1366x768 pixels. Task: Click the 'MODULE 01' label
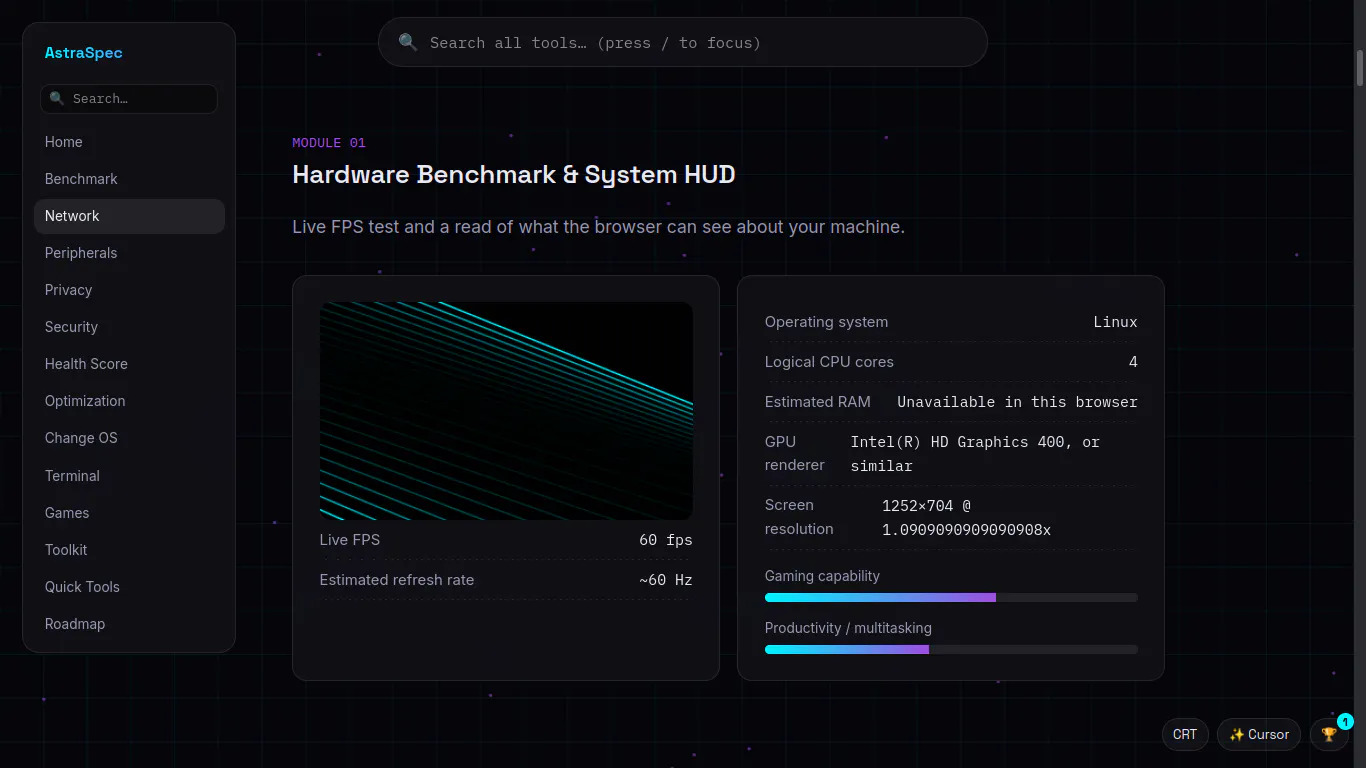329,143
